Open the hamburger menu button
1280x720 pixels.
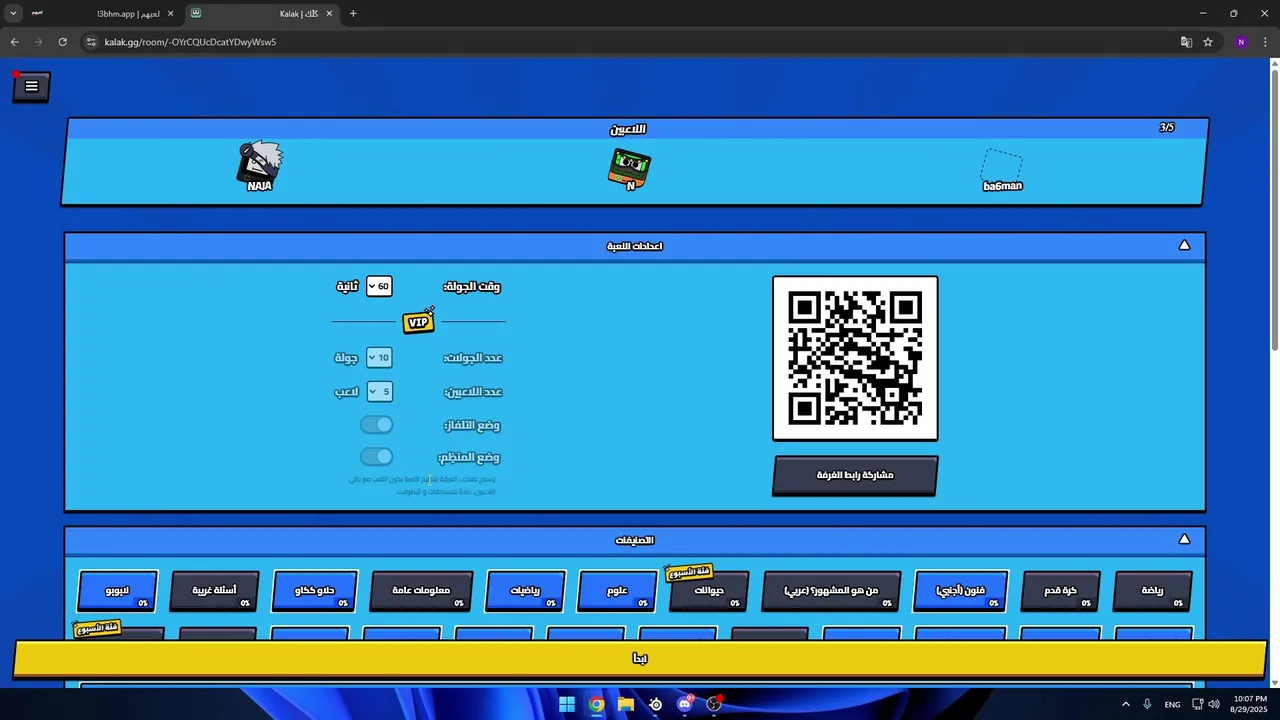(31, 87)
